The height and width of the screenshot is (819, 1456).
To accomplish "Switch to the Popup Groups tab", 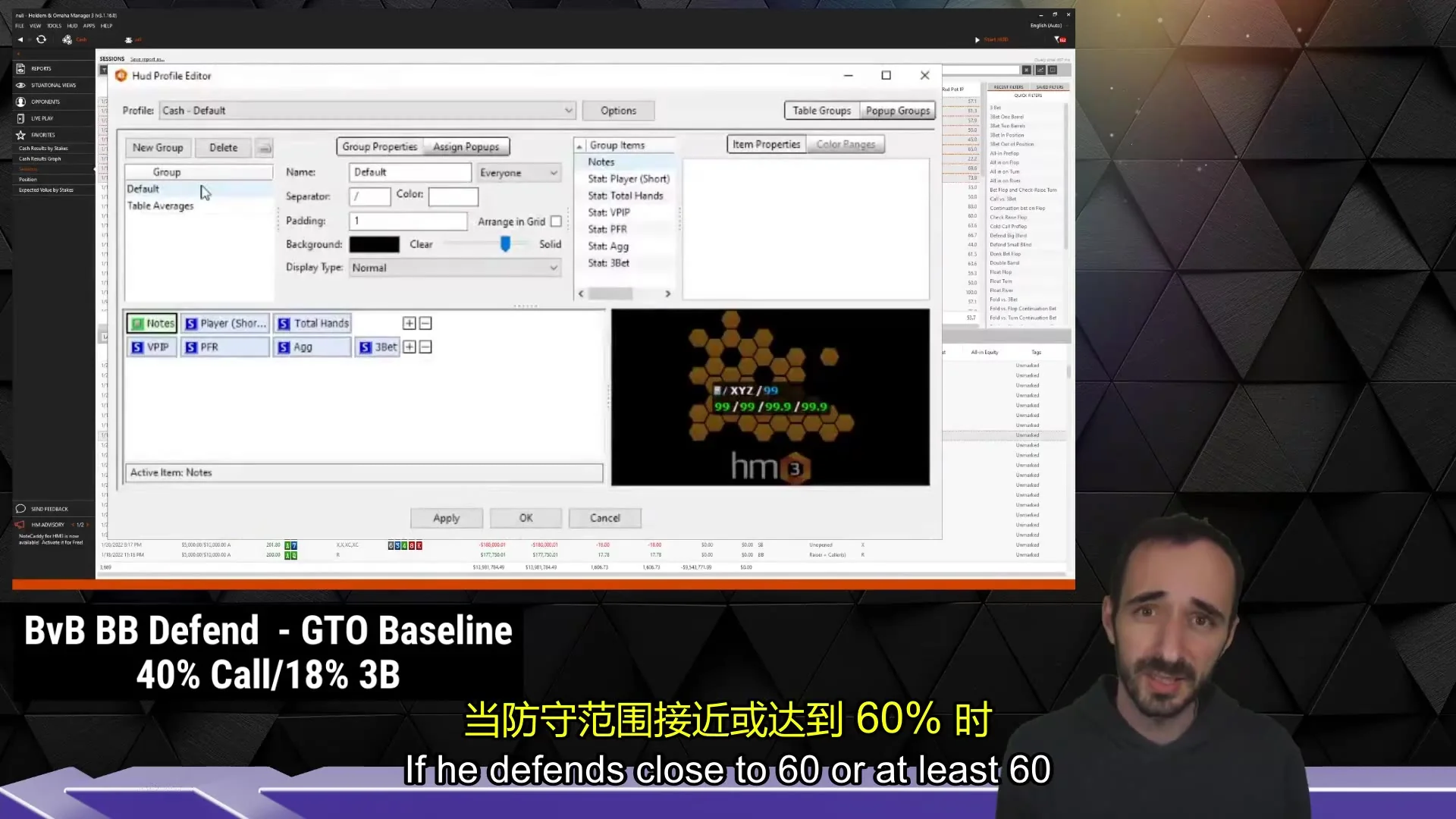I will click(898, 111).
